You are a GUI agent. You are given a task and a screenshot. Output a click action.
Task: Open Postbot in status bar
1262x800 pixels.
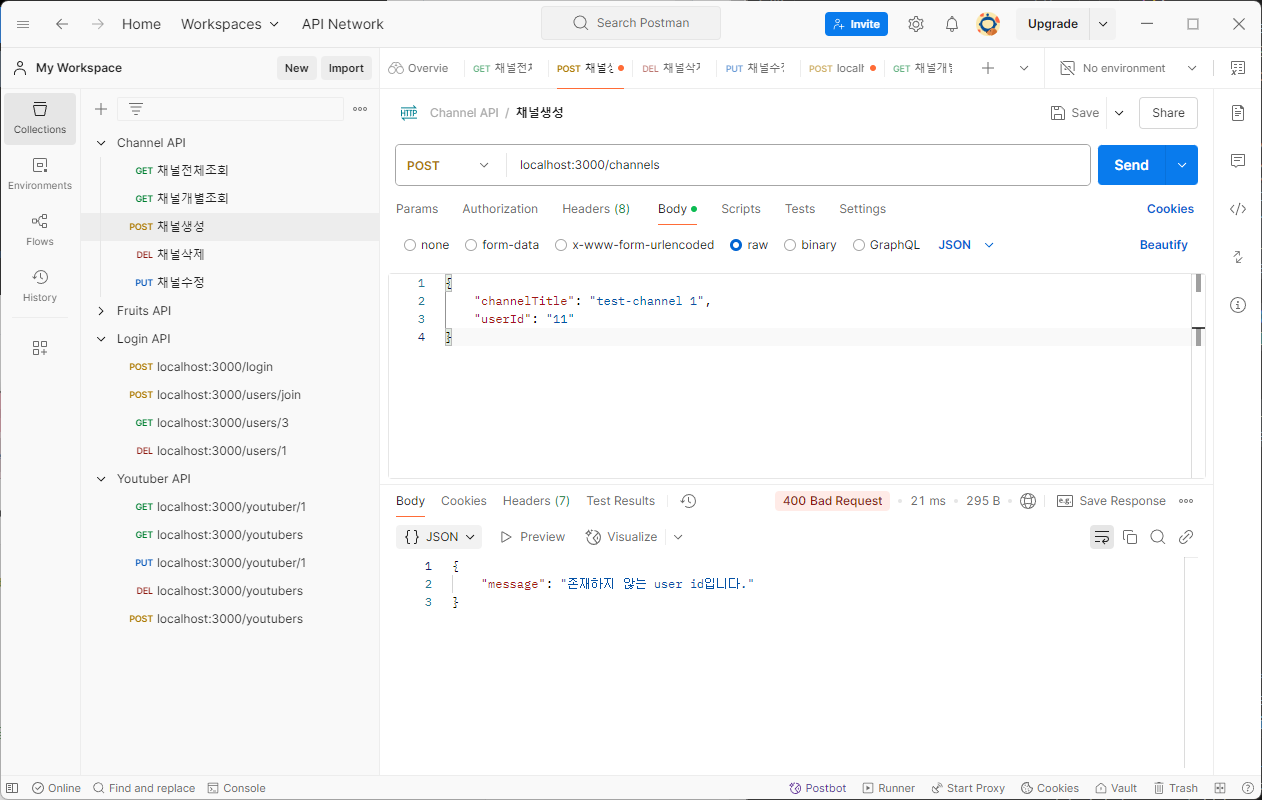pos(818,788)
